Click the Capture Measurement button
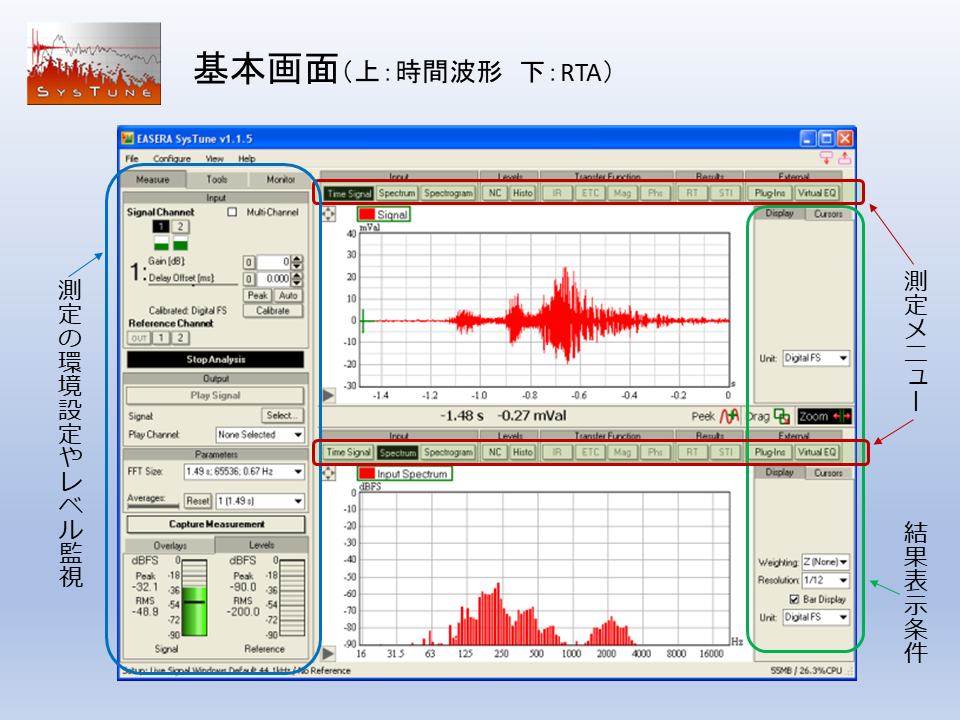This screenshot has height=720, width=960. point(216,525)
